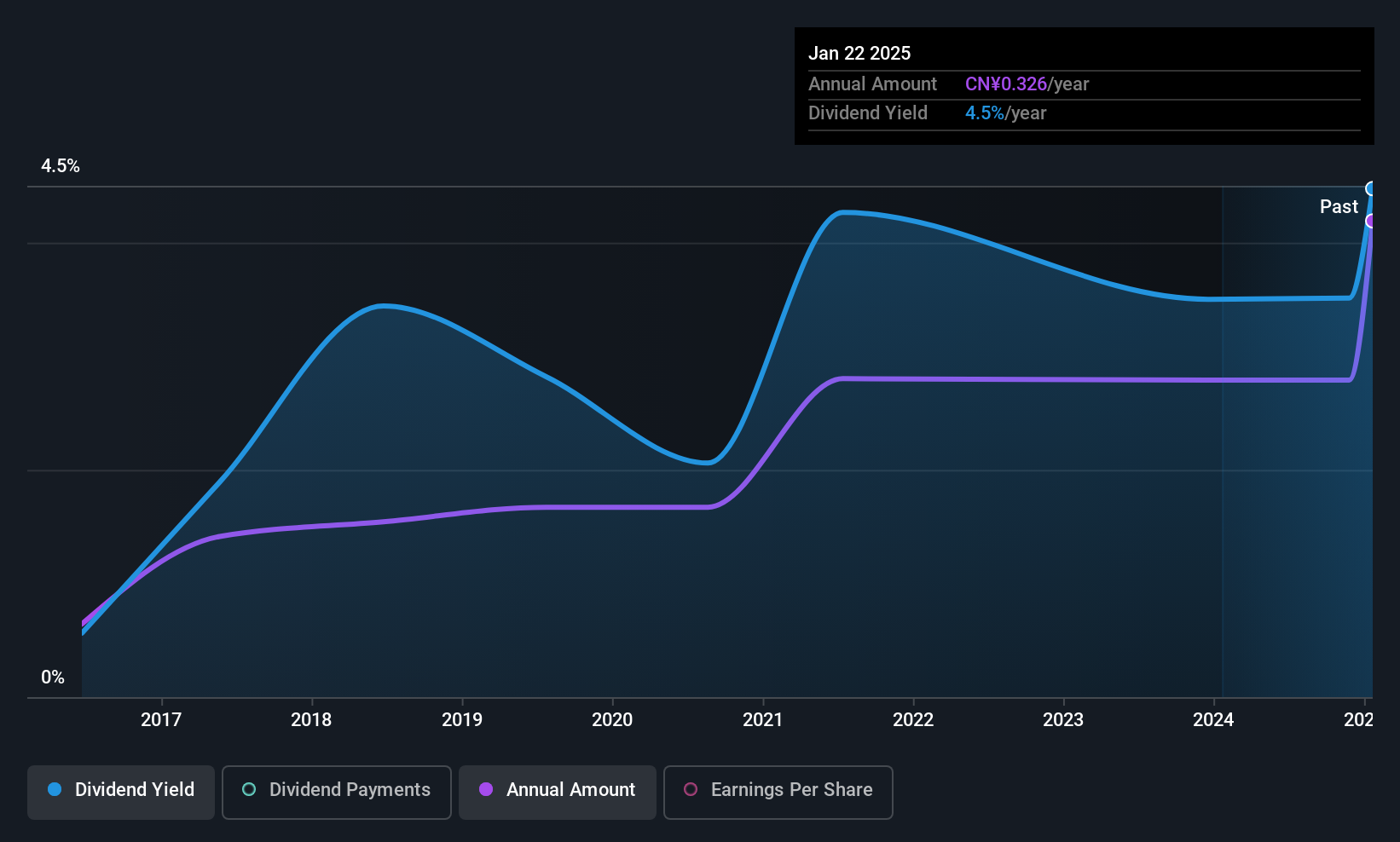This screenshot has height=842, width=1400.
Task: Click the teal Dividend Payments circle icon
Action: tap(248, 791)
